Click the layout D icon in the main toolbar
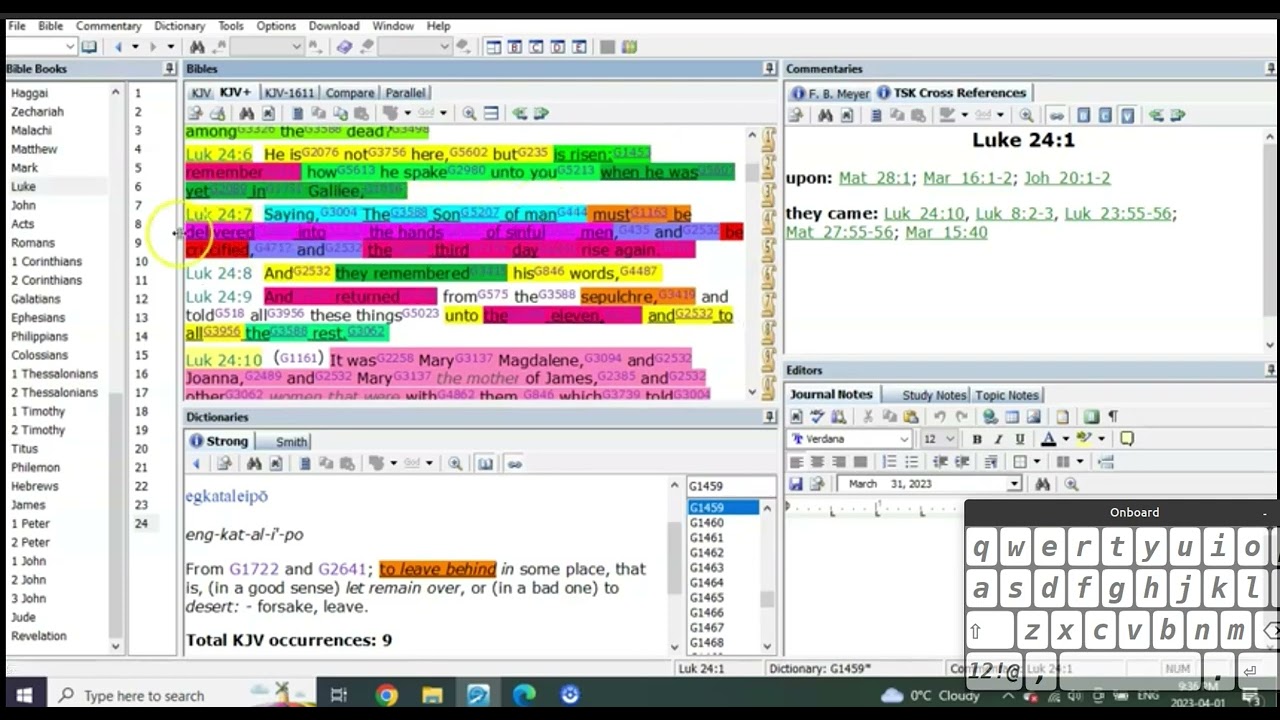Image resolution: width=1280 pixels, height=720 pixels. [557, 47]
